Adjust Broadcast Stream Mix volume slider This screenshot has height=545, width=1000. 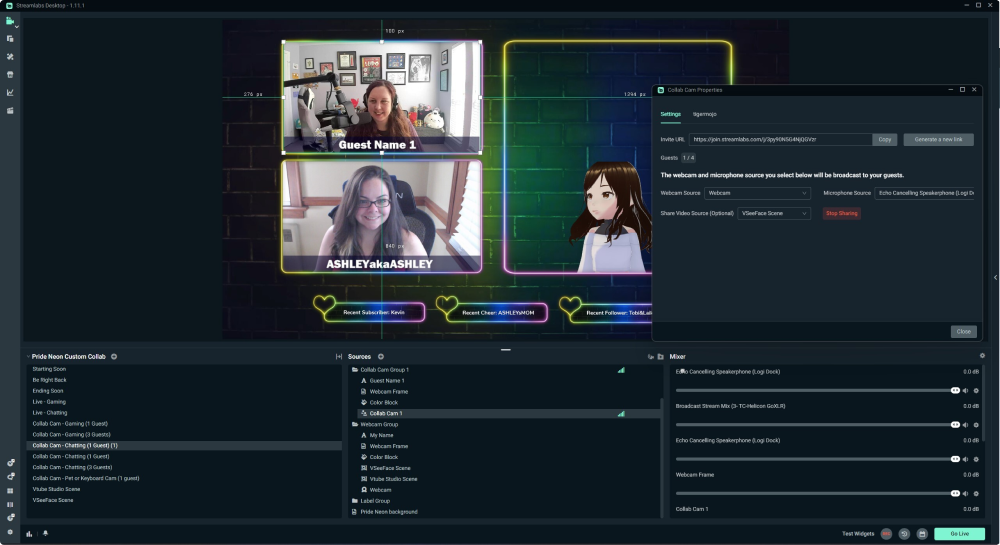[x=818, y=425]
